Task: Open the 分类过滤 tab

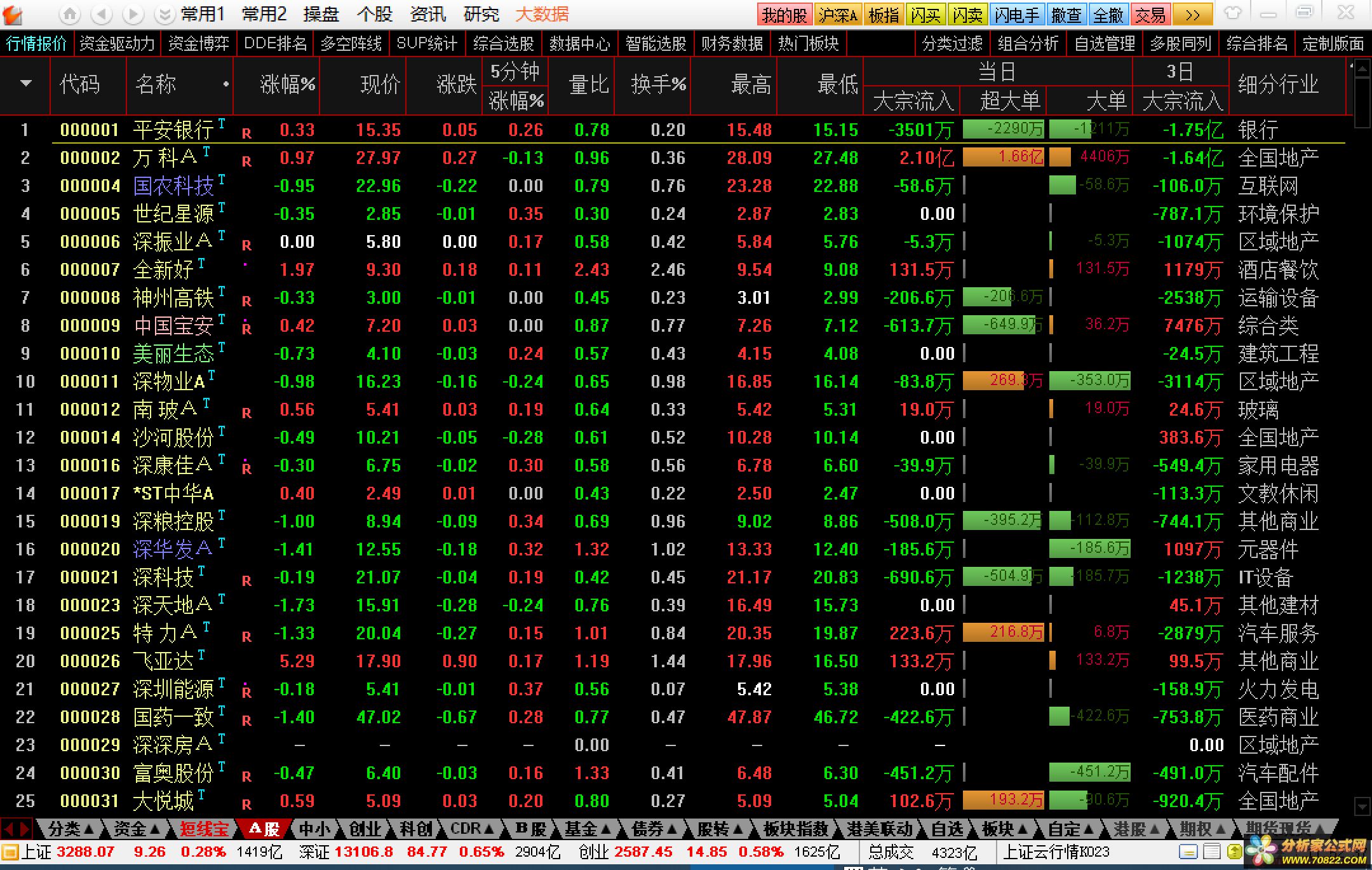Action: 952,44
